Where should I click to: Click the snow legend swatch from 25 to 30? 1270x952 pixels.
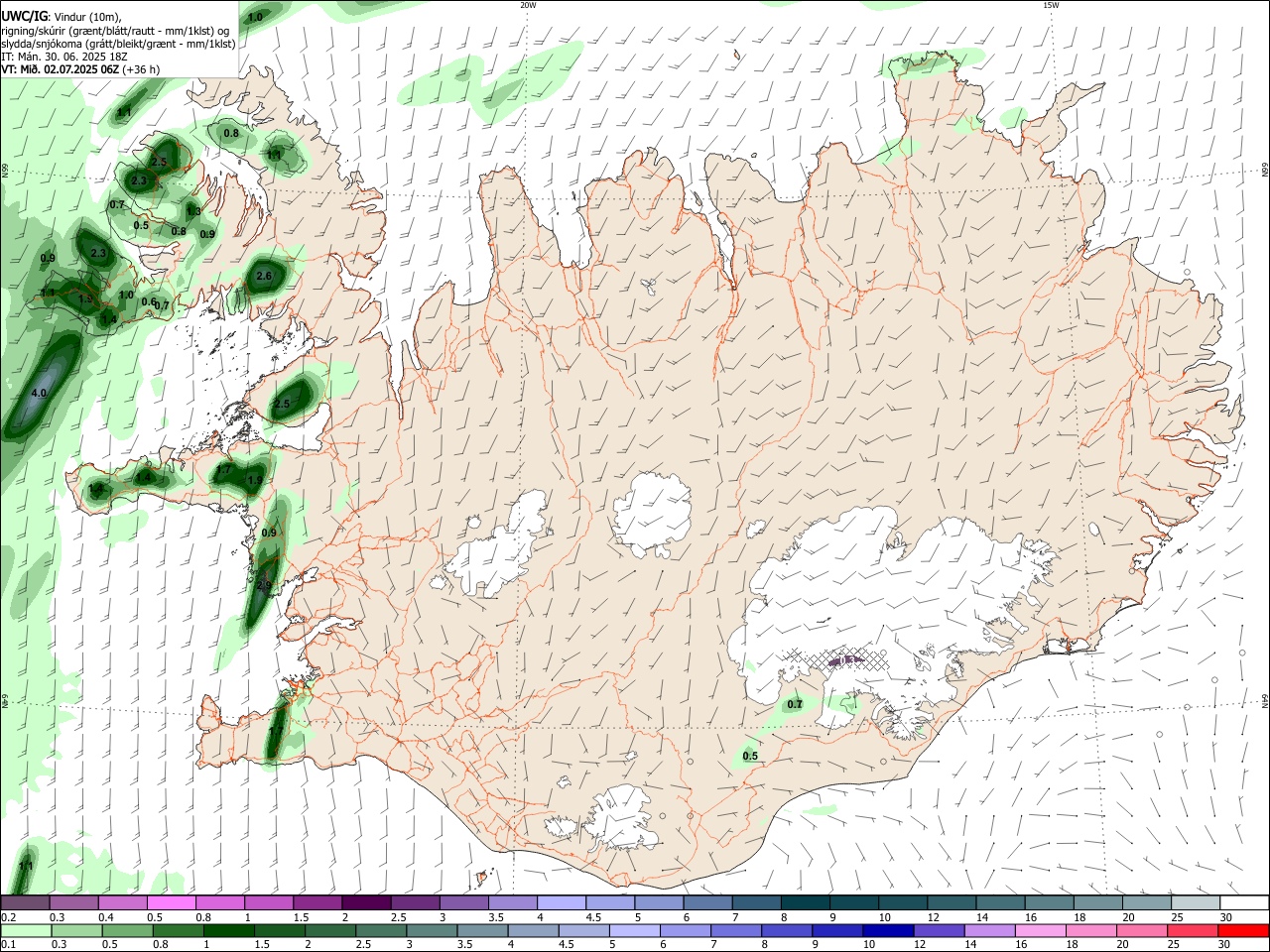click(1196, 903)
